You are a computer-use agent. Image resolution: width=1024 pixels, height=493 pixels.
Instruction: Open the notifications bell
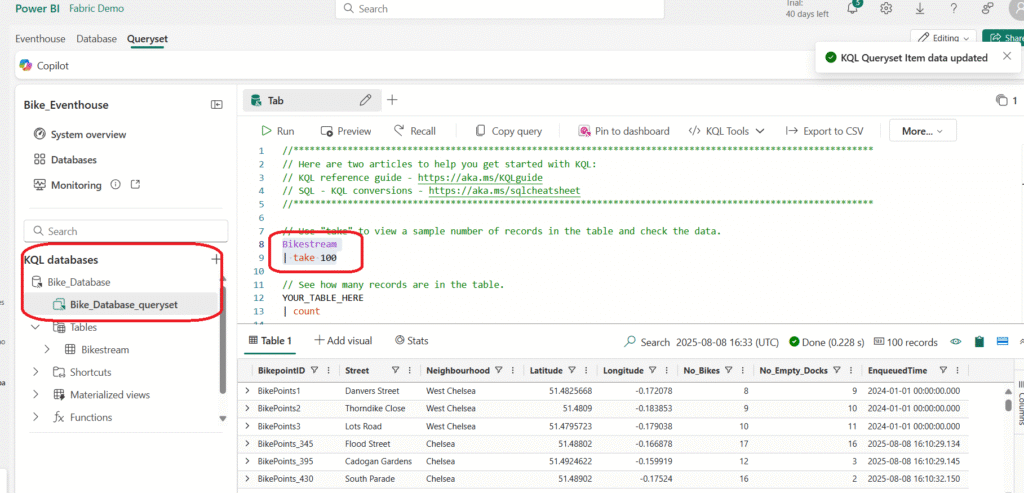coord(853,8)
